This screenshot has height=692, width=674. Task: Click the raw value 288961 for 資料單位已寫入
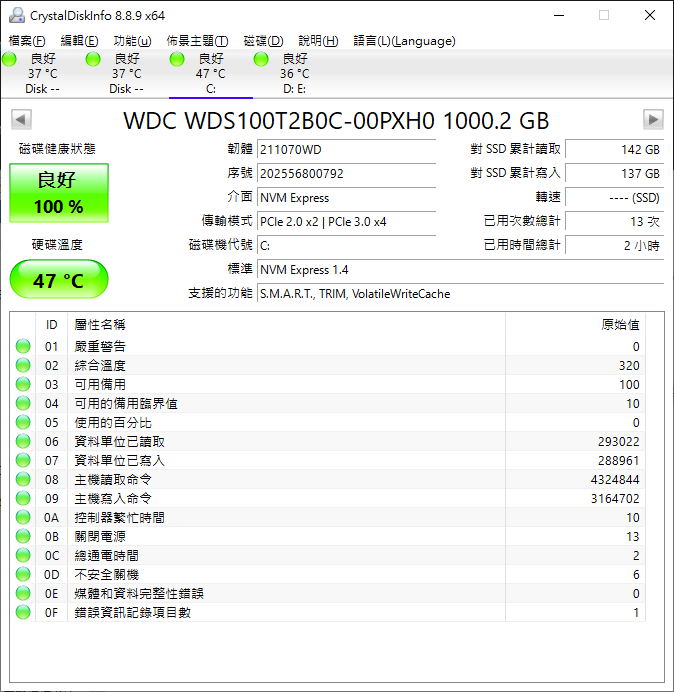(618, 460)
